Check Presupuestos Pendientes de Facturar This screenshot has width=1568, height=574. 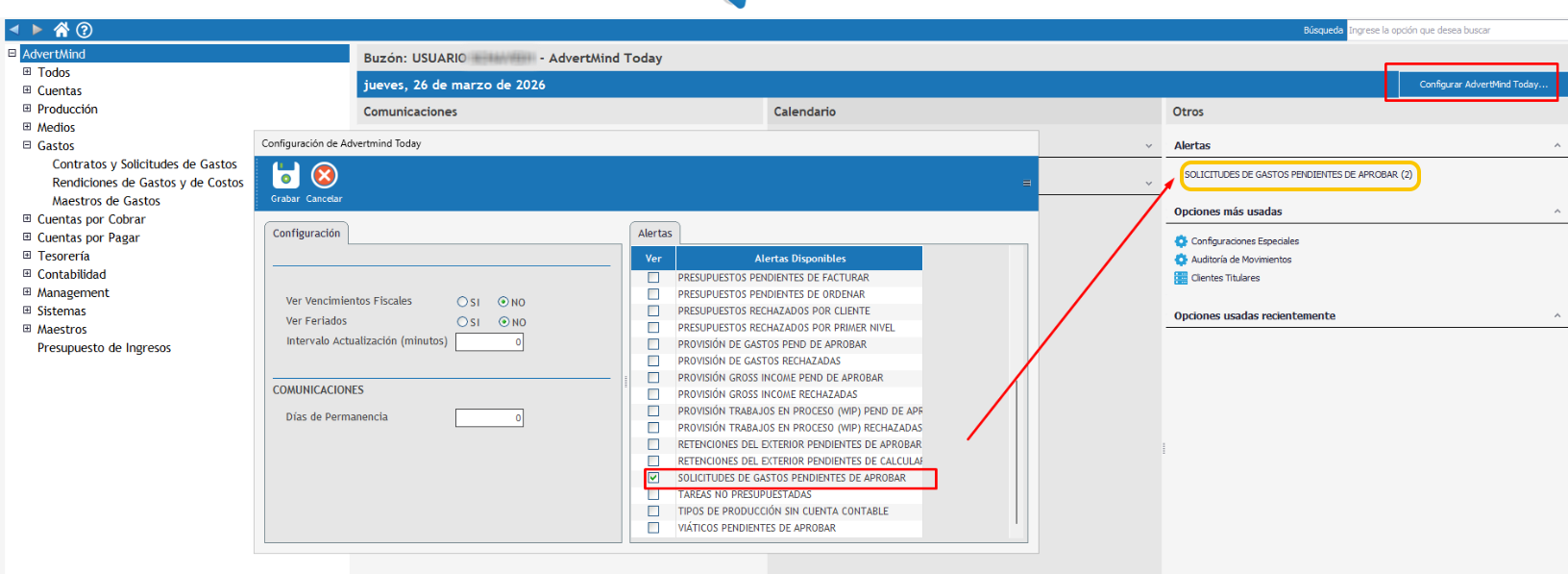(x=653, y=278)
